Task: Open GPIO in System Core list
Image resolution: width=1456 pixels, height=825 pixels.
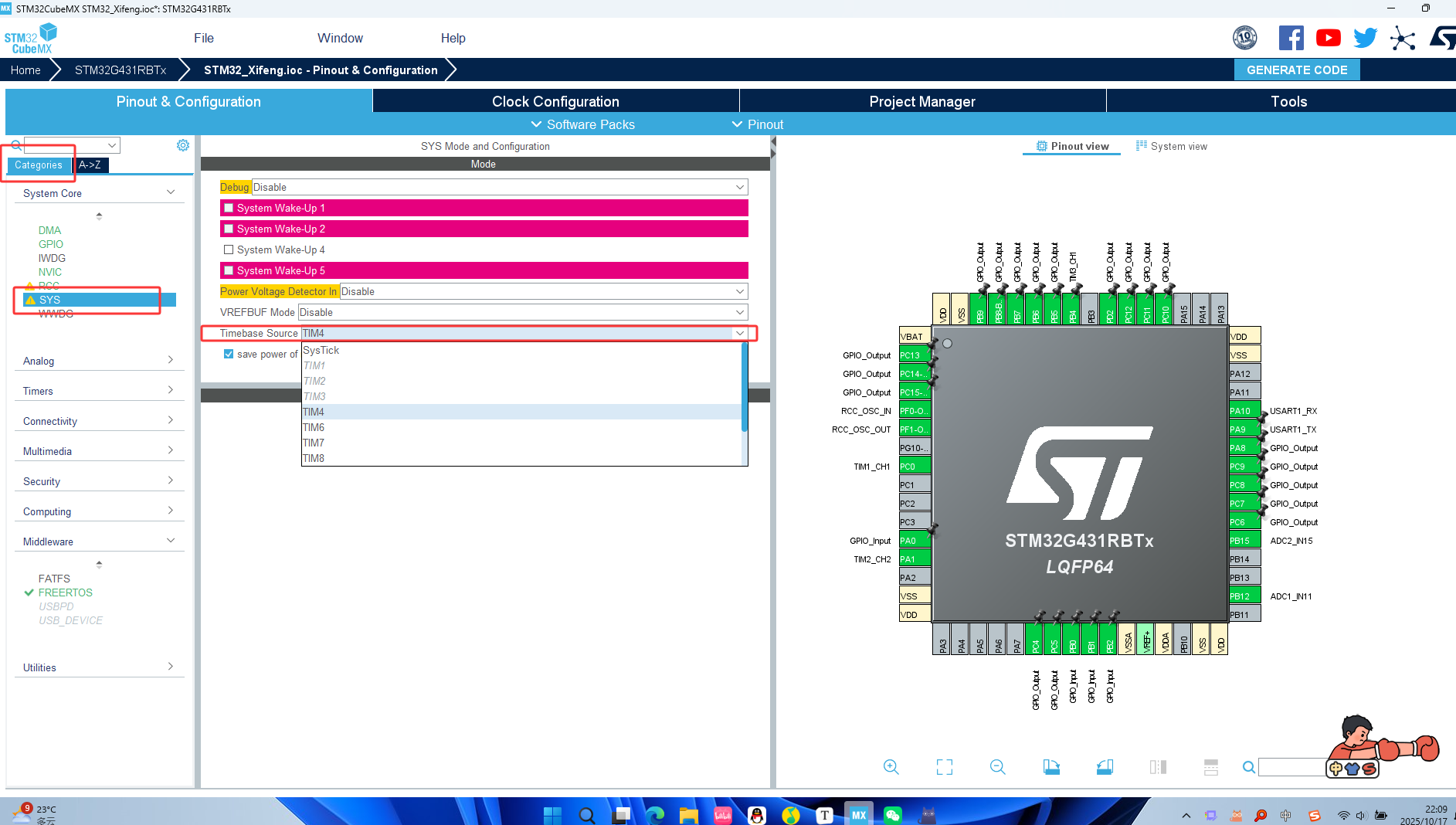Action: pyautogui.click(x=51, y=244)
